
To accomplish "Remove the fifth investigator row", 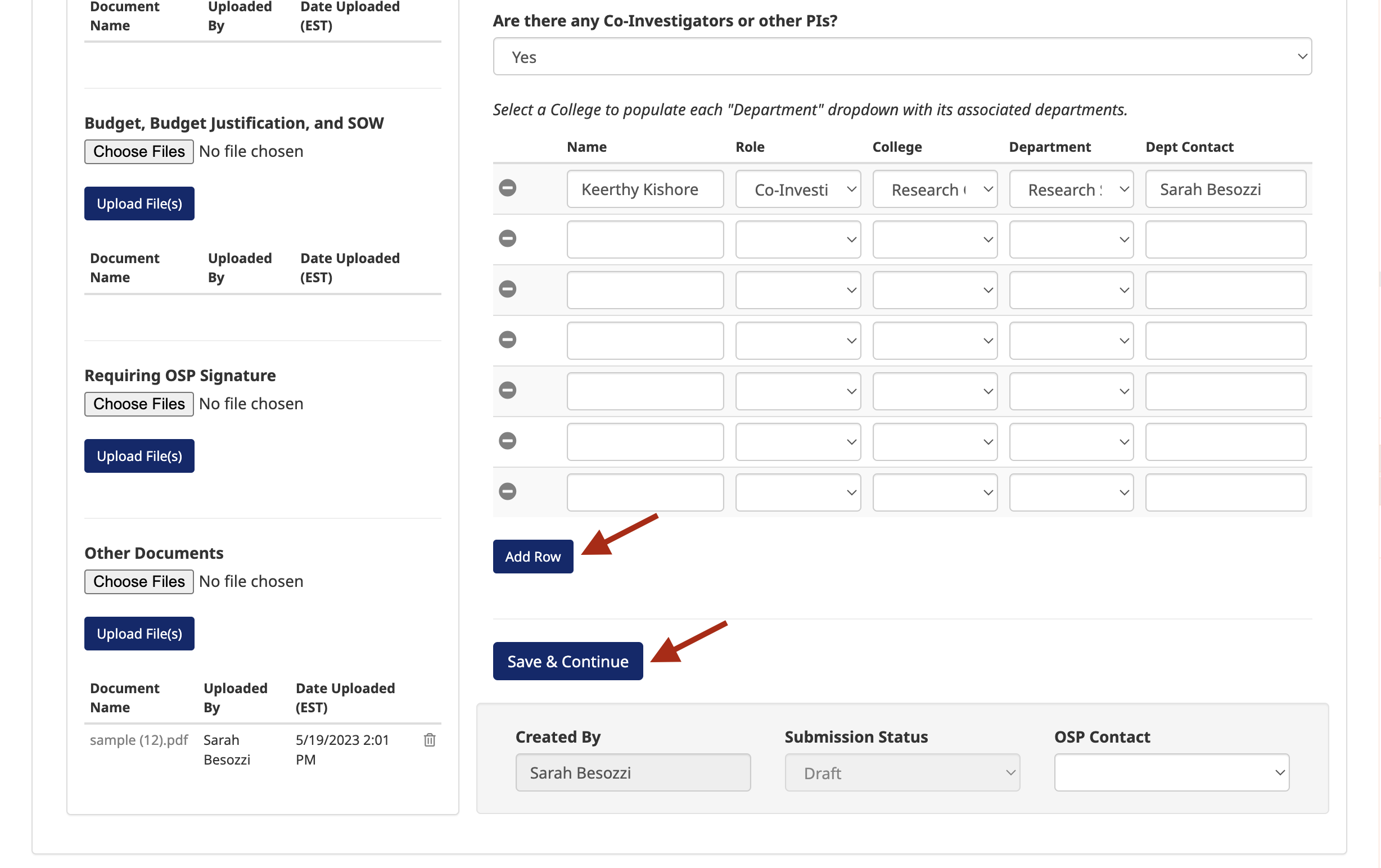I will pos(507,390).
